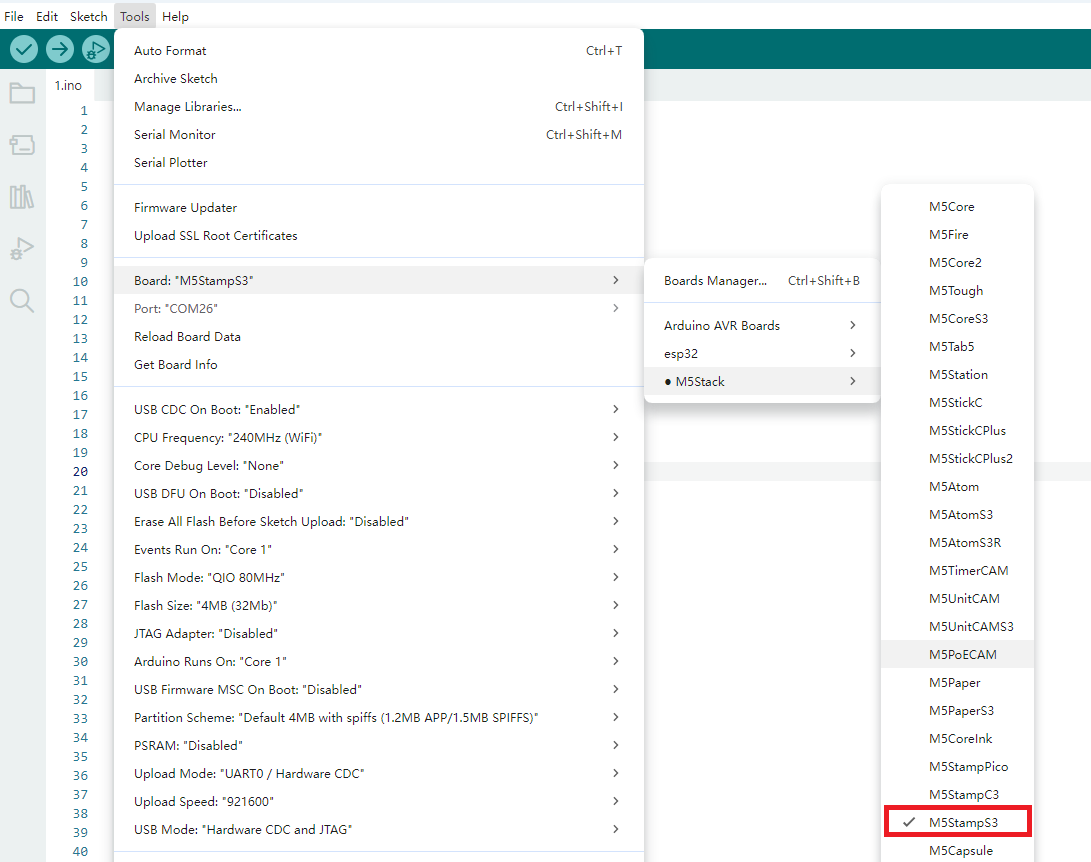
Task: Expand Upload Mode option
Action: coord(379,773)
